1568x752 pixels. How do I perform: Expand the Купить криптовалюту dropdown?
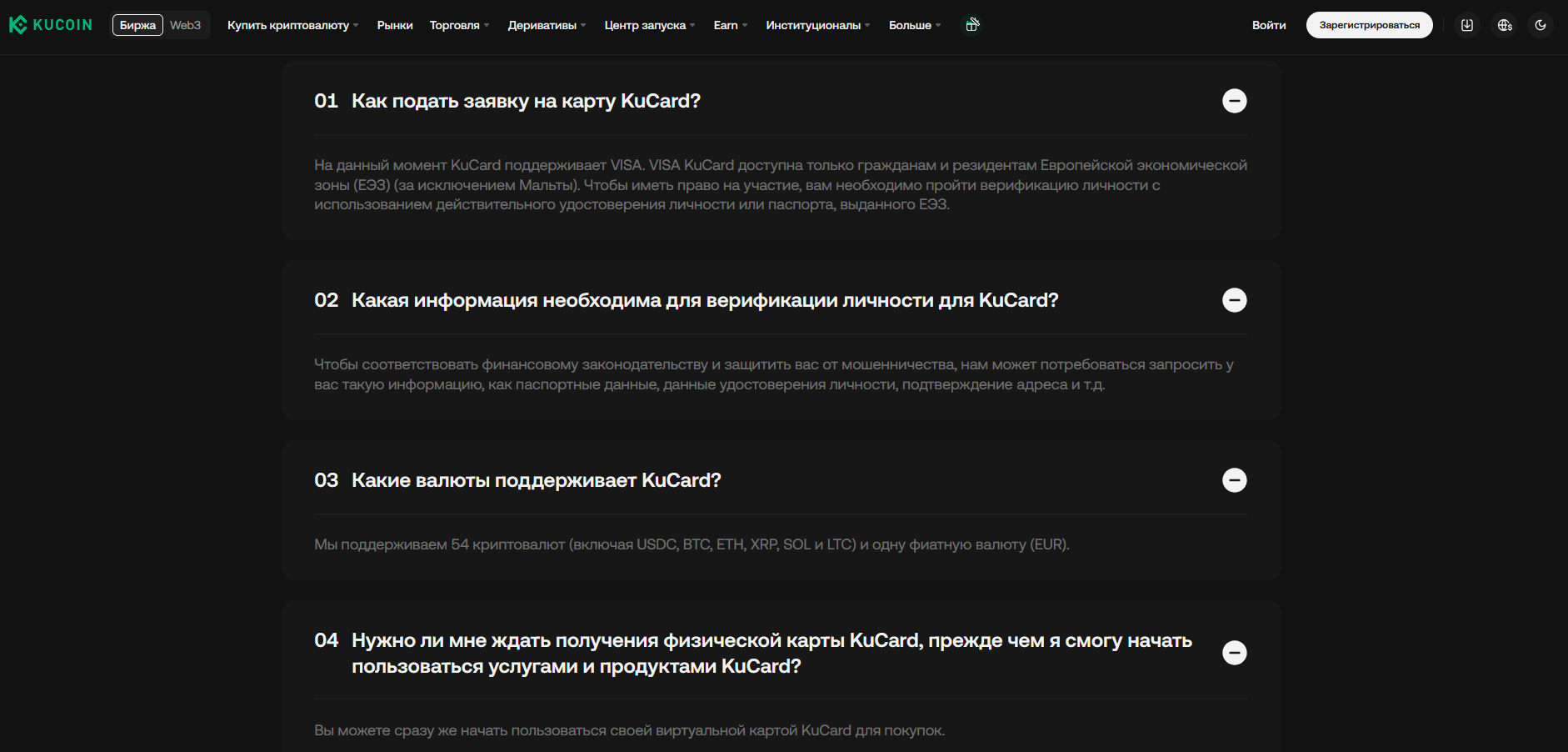click(x=292, y=25)
